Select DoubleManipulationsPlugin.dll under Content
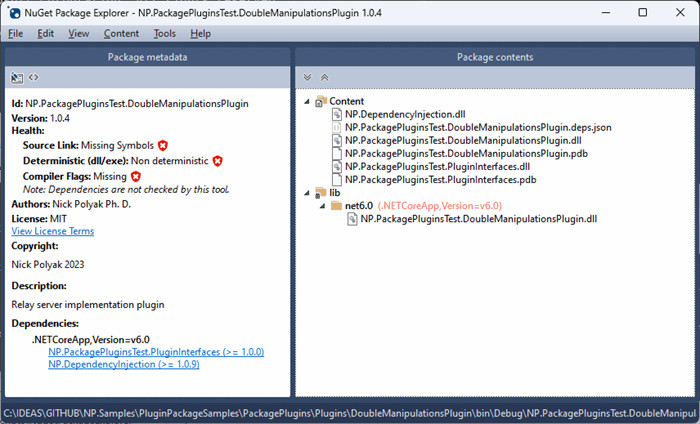700x424 pixels. 463,141
